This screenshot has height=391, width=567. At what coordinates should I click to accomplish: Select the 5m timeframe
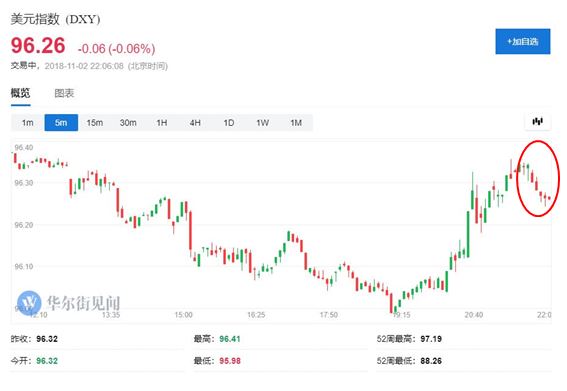coord(61,123)
